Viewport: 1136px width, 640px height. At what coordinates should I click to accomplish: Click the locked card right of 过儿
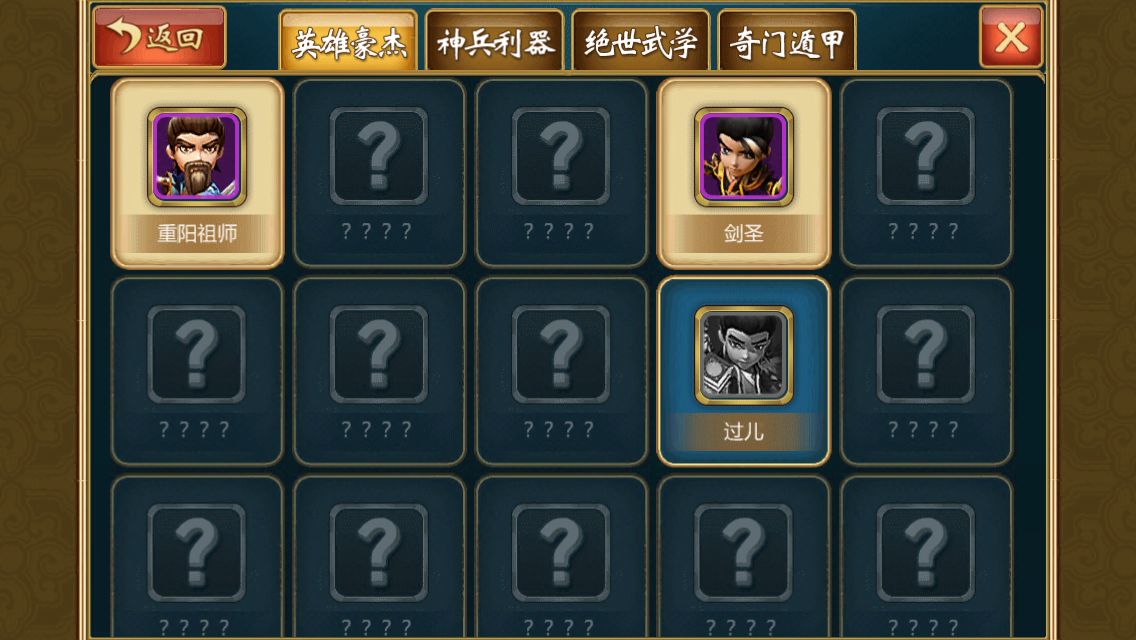926,371
